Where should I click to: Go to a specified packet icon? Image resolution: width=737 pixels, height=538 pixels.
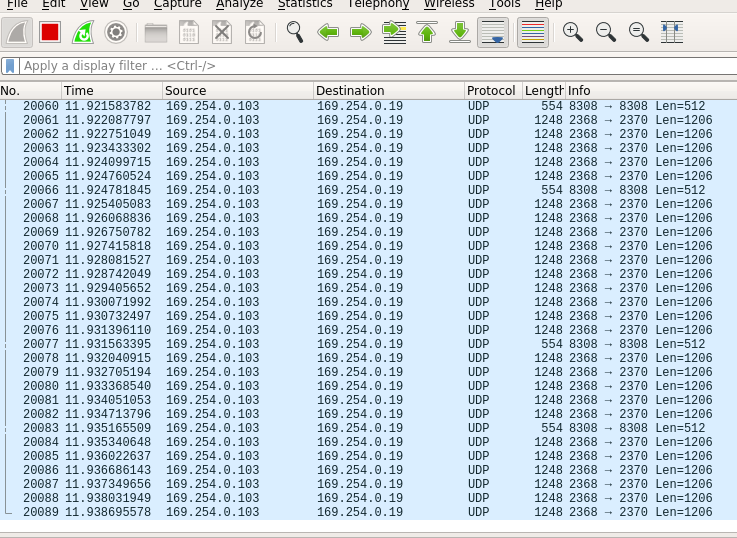[394, 32]
